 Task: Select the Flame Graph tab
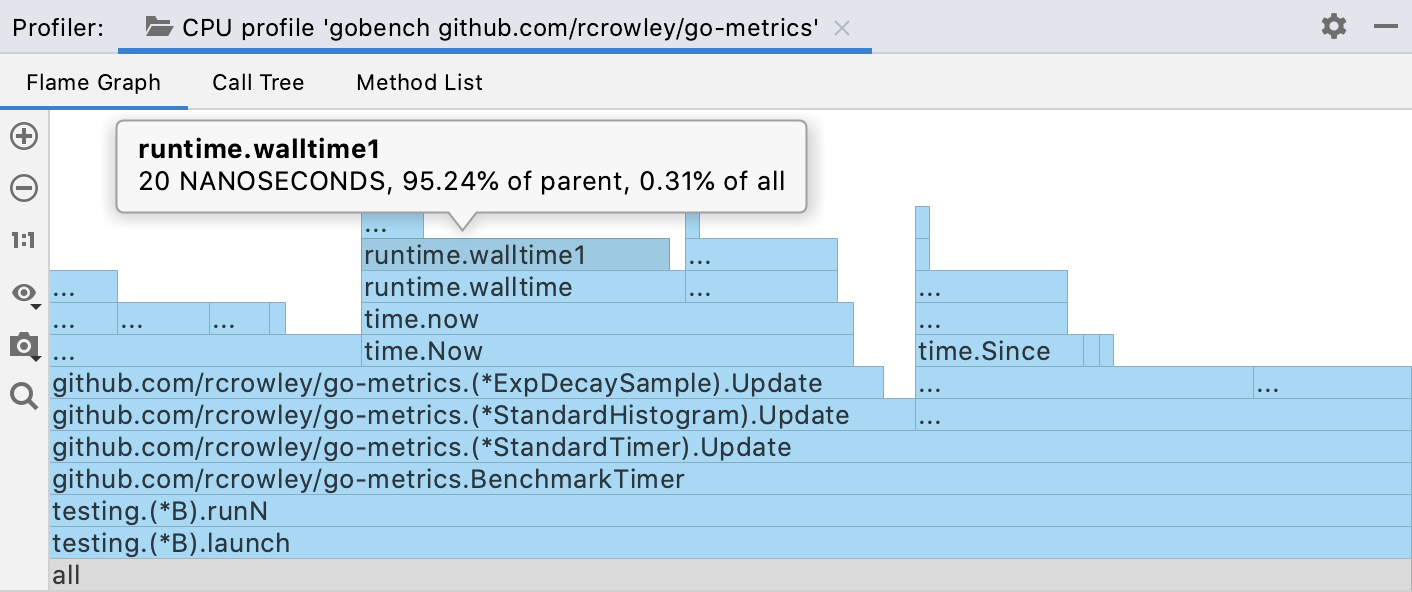(93, 83)
